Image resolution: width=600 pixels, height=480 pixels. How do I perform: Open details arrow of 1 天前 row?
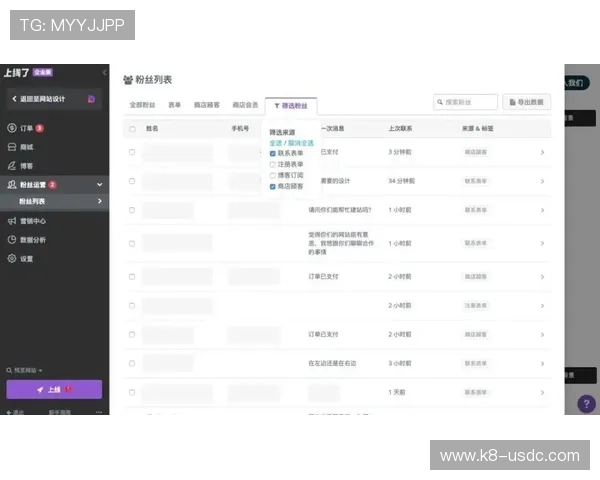pyautogui.click(x=542, y=392)
